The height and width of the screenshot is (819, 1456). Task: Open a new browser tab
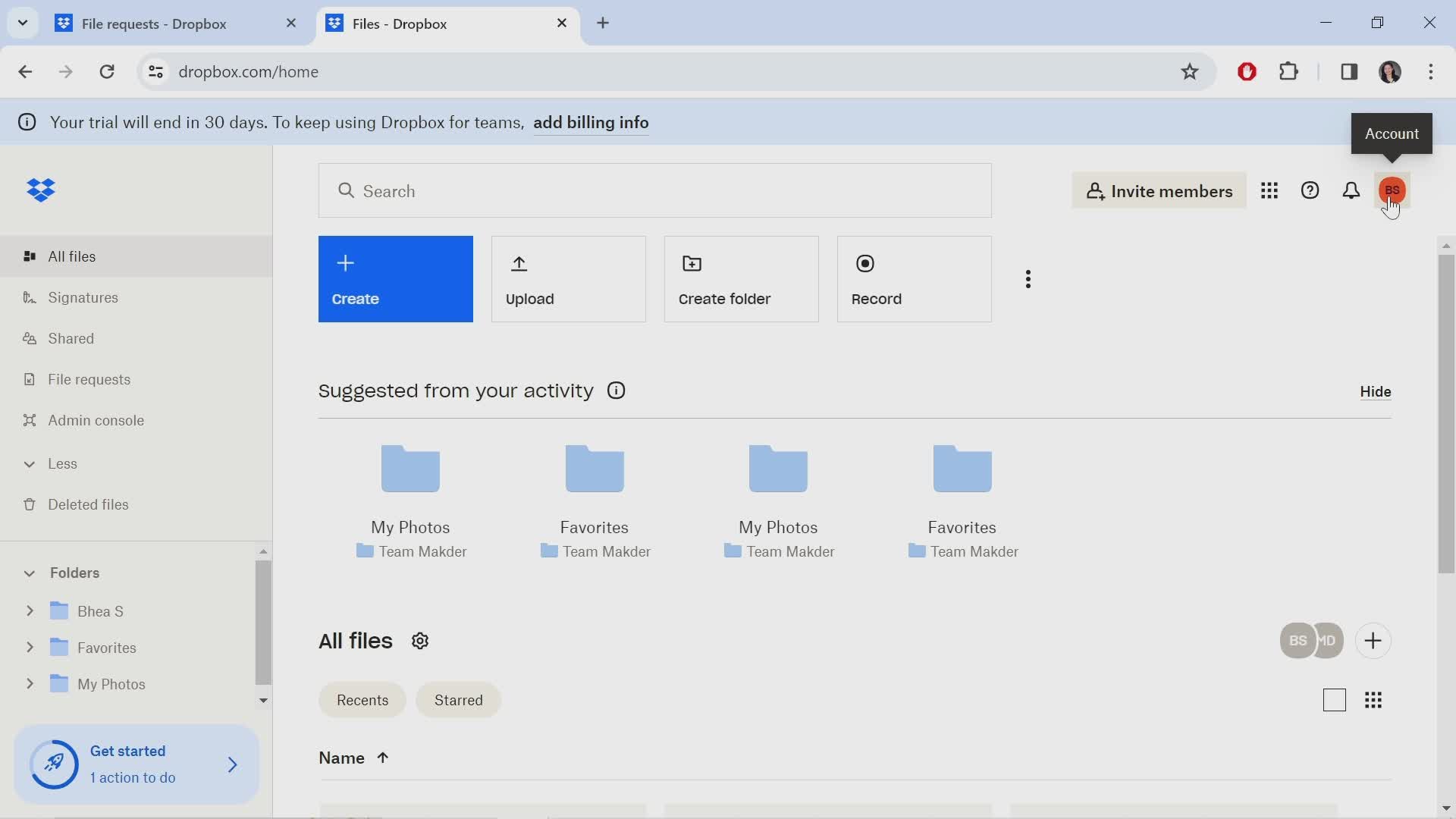[603, 24]
